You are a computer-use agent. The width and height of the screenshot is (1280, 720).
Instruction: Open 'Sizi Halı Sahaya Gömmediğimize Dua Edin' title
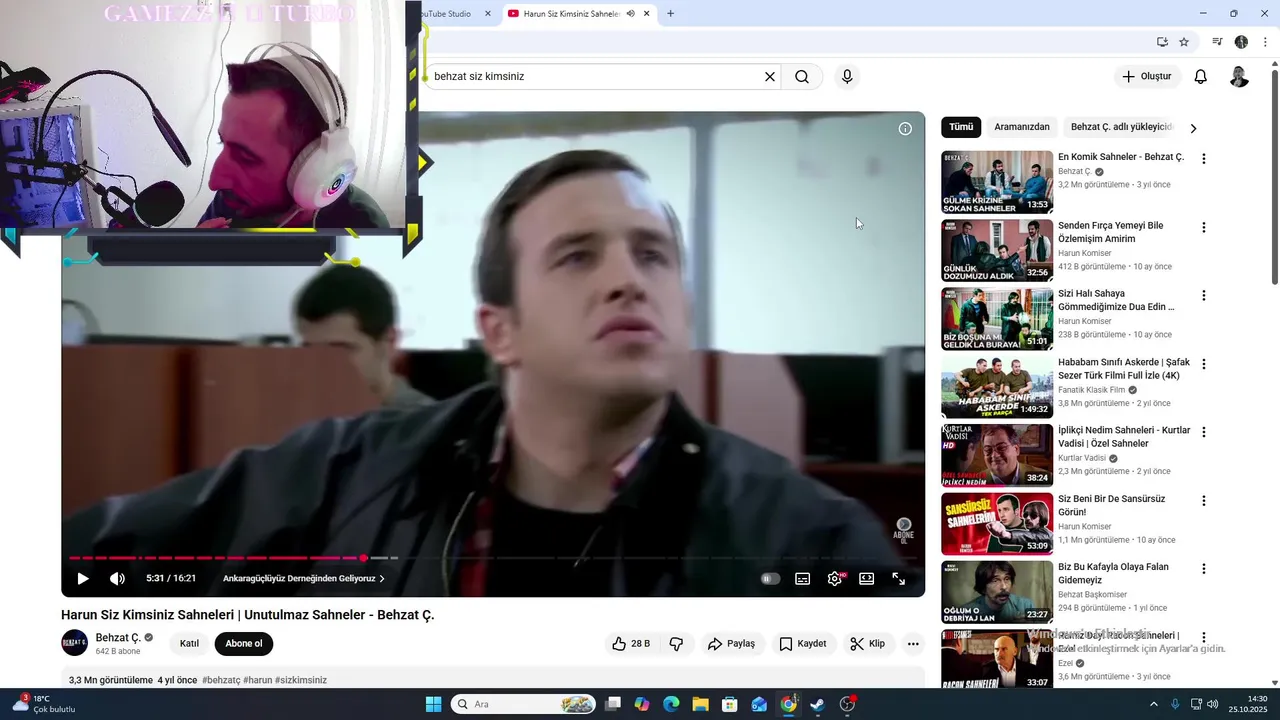(x=1116, y=300)
